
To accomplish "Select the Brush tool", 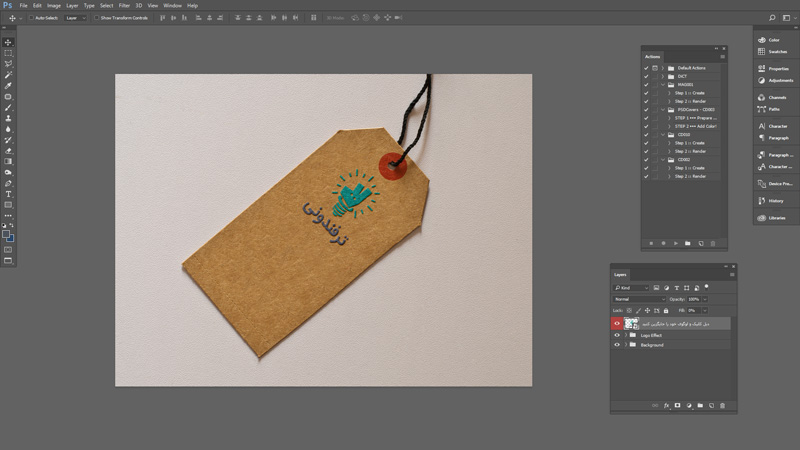I will click(8, 108).
